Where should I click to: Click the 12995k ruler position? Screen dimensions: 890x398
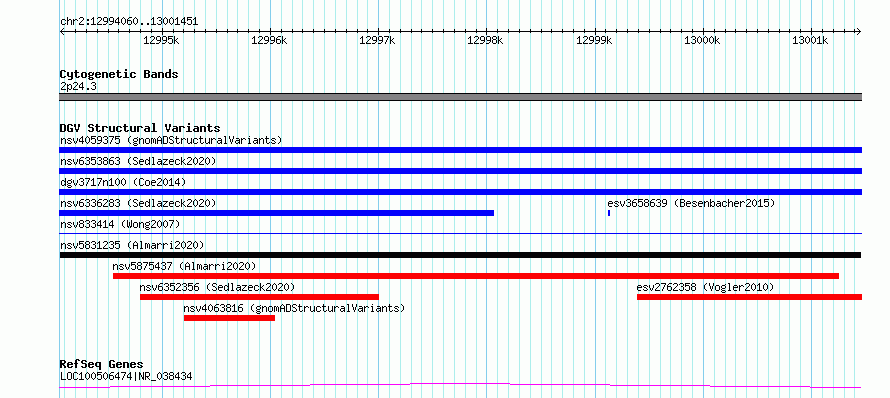point(161,40)
